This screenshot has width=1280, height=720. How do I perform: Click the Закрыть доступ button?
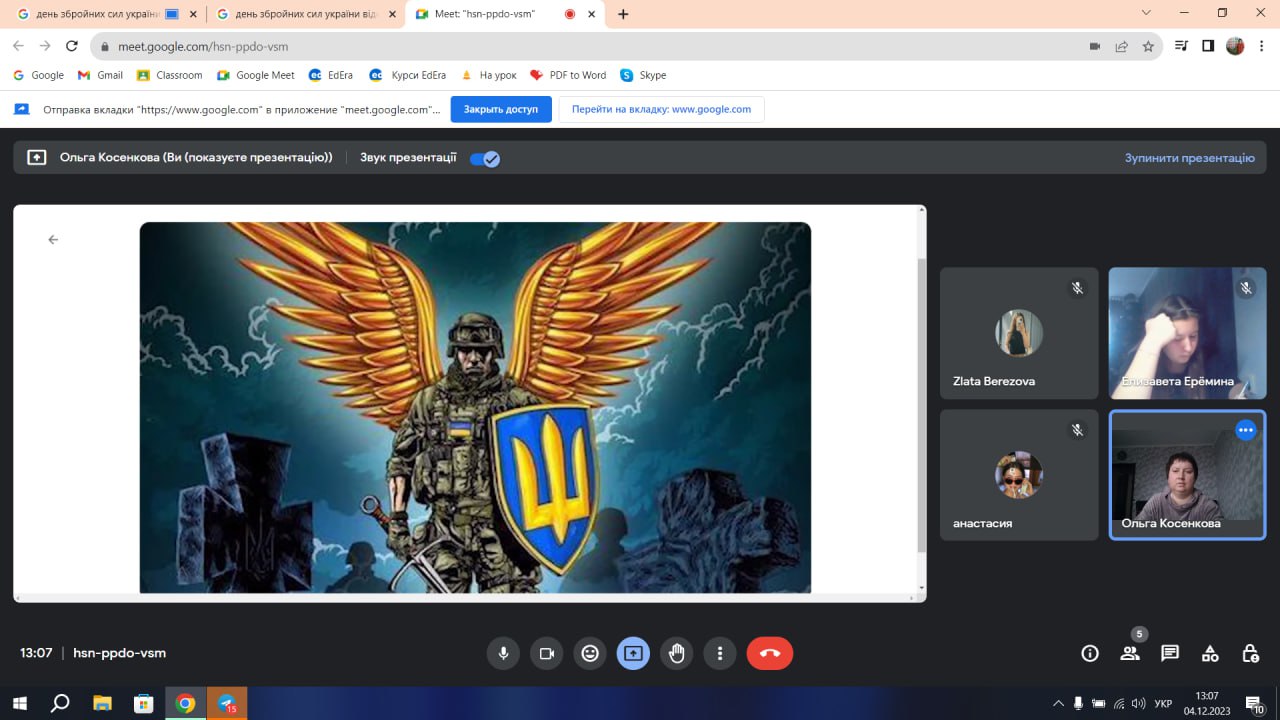(x=501, y=109)
